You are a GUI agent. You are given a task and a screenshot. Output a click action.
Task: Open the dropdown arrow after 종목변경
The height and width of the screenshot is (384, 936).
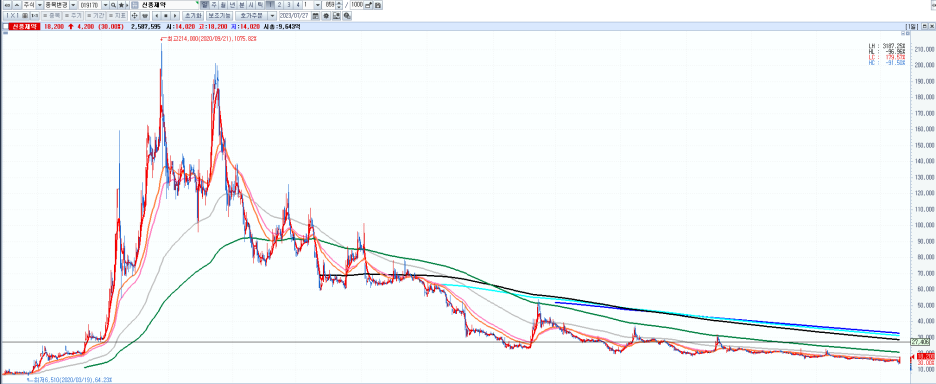(x=73, y=5)
